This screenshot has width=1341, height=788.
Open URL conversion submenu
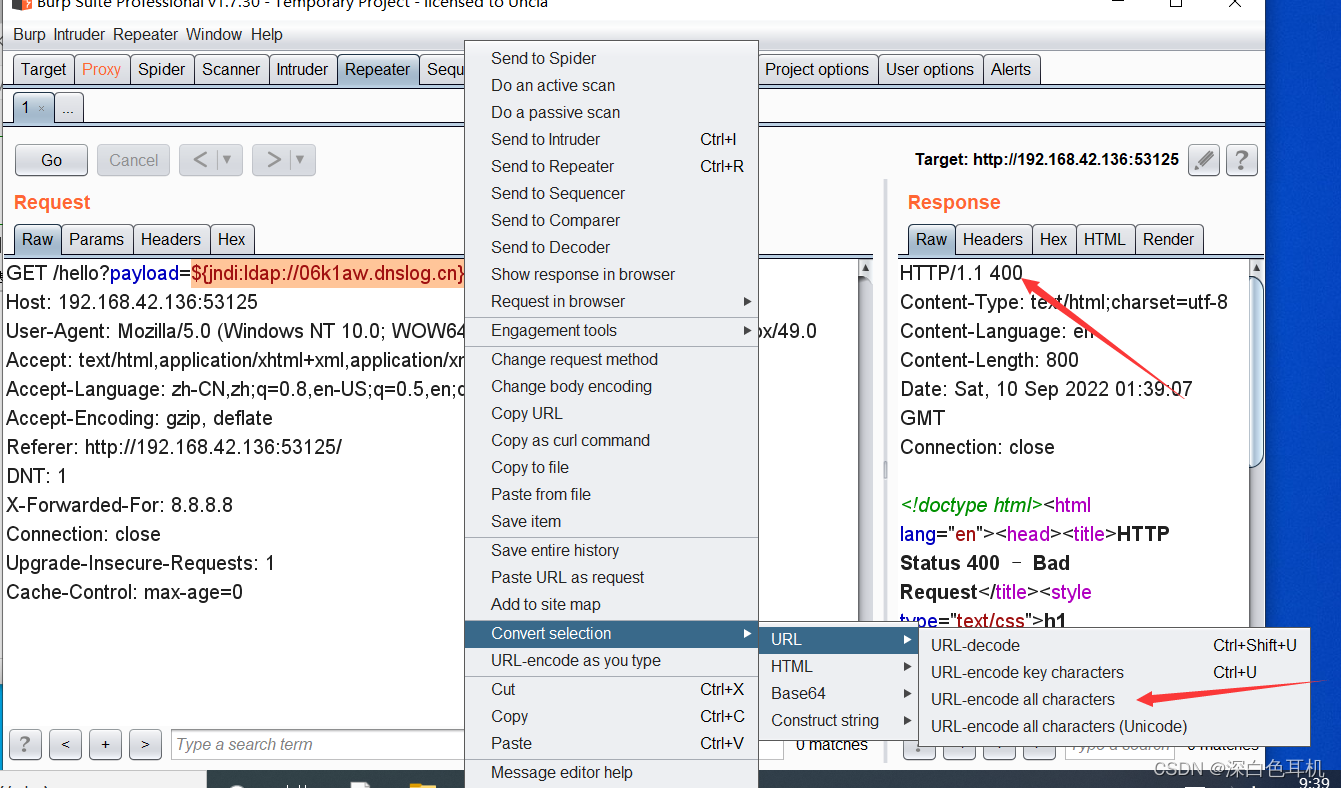point(839,639)
